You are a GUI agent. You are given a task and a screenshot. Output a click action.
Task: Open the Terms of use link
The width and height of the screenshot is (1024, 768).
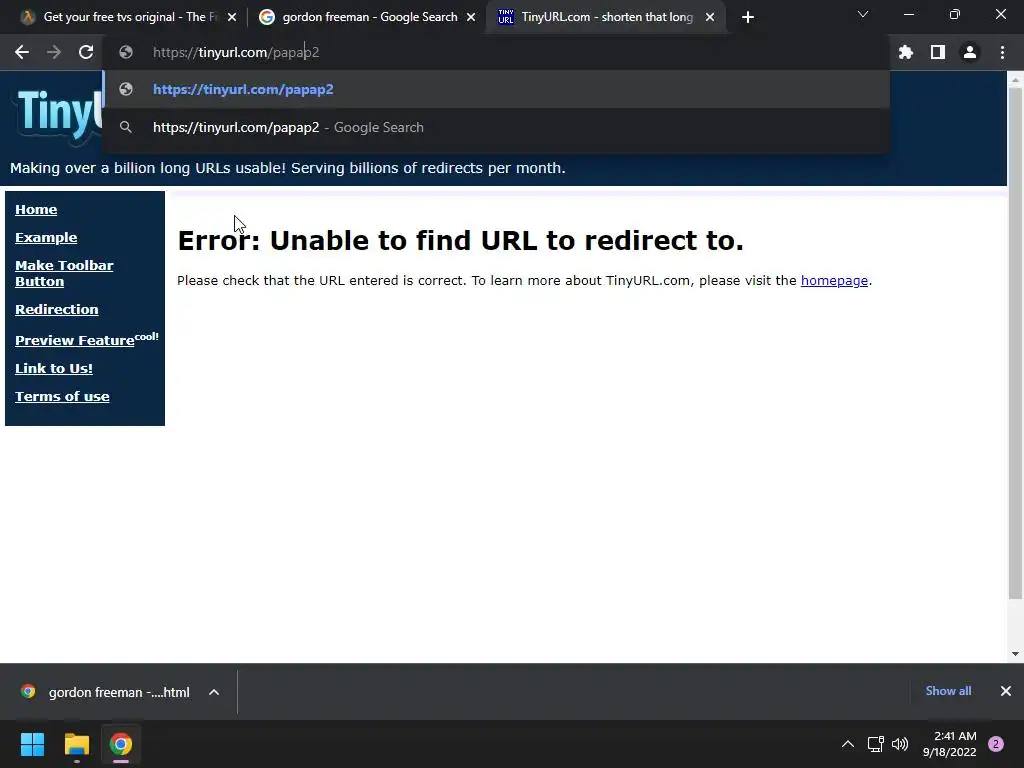point(62,396)
